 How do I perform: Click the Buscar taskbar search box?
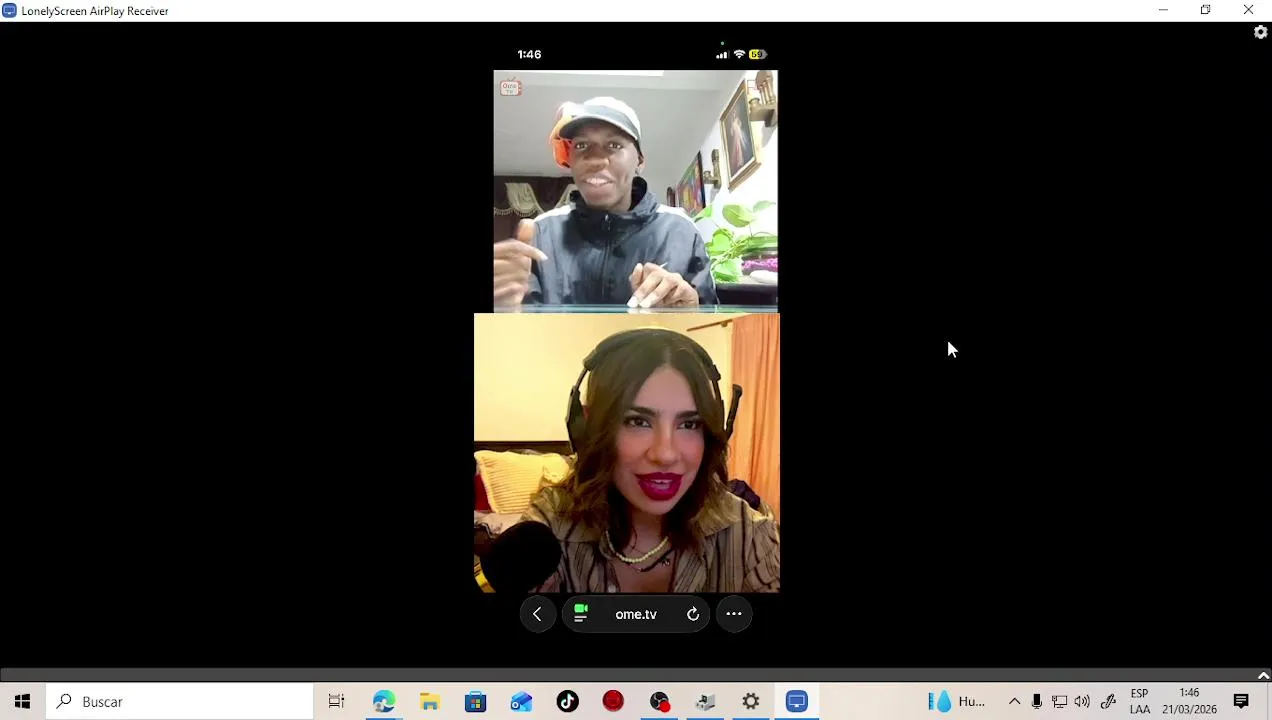tap(180, 702)
